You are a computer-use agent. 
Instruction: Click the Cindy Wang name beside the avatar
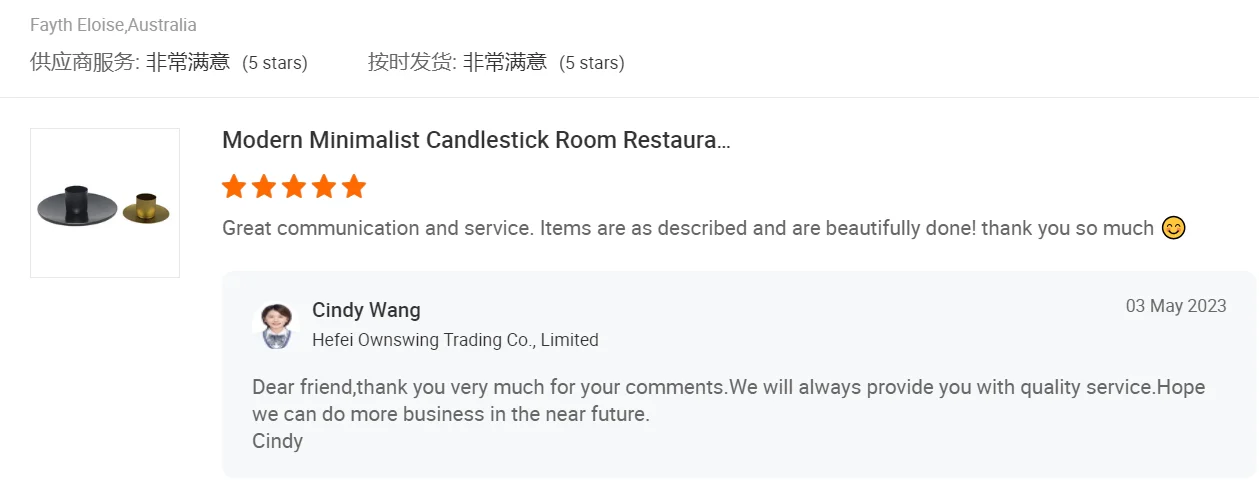366,310
